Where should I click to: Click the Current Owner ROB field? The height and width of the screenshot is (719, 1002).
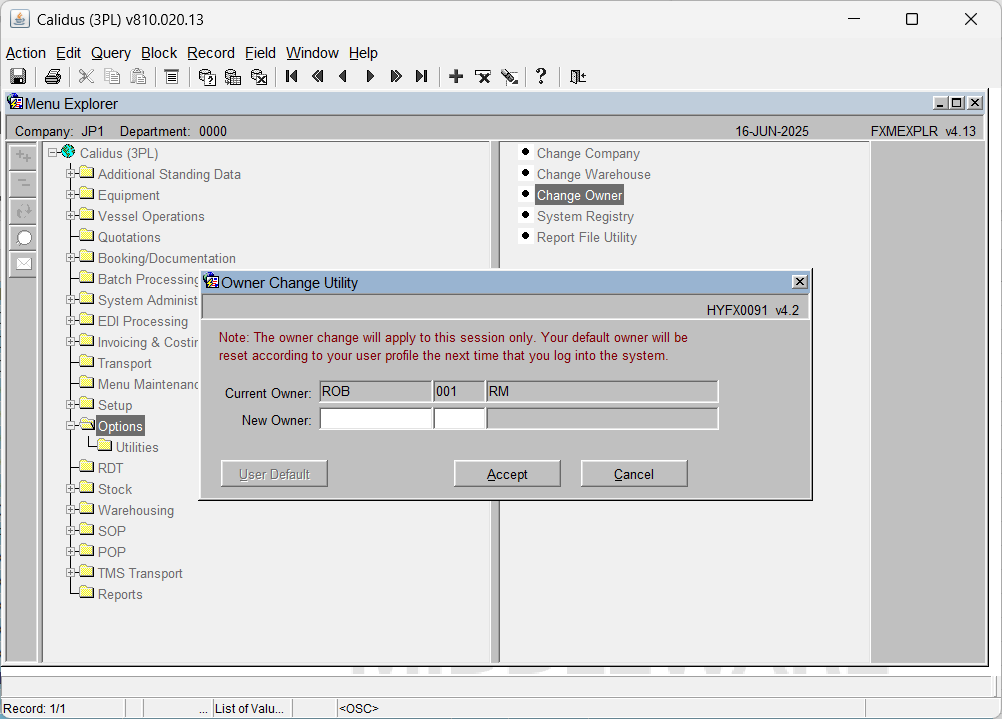[376, 391]
